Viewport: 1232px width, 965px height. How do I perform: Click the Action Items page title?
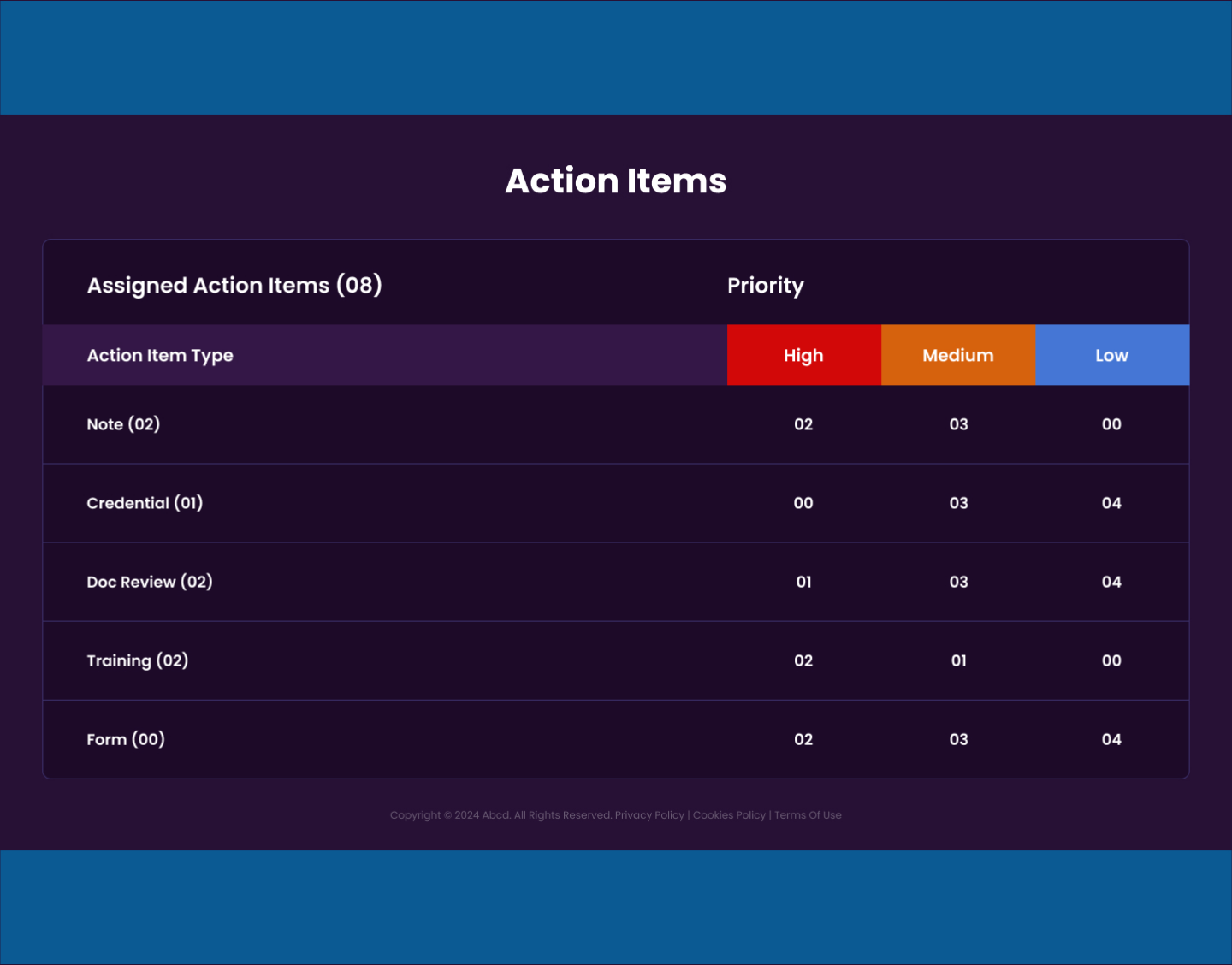point(616,181)
